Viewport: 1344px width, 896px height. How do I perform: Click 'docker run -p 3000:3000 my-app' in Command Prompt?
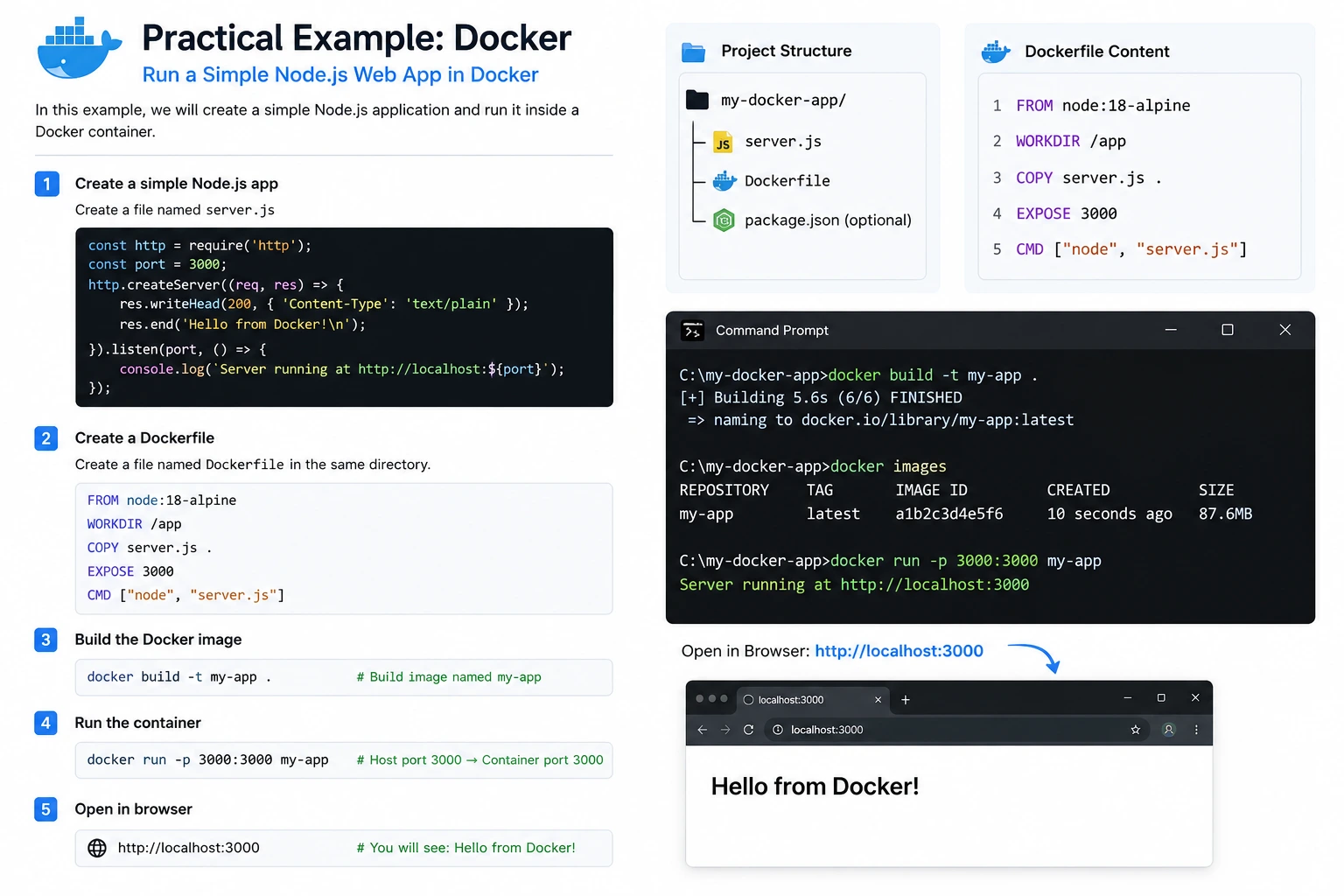966,561
